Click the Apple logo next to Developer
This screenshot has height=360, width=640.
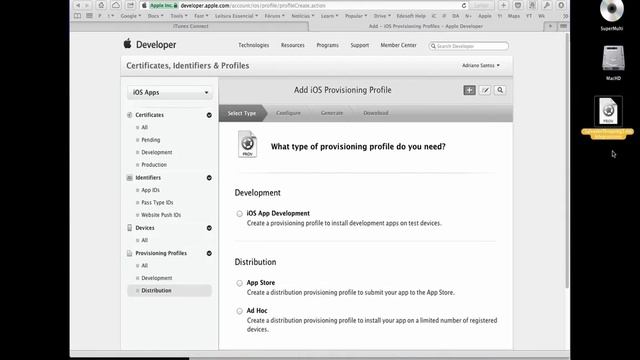(127, 44)
